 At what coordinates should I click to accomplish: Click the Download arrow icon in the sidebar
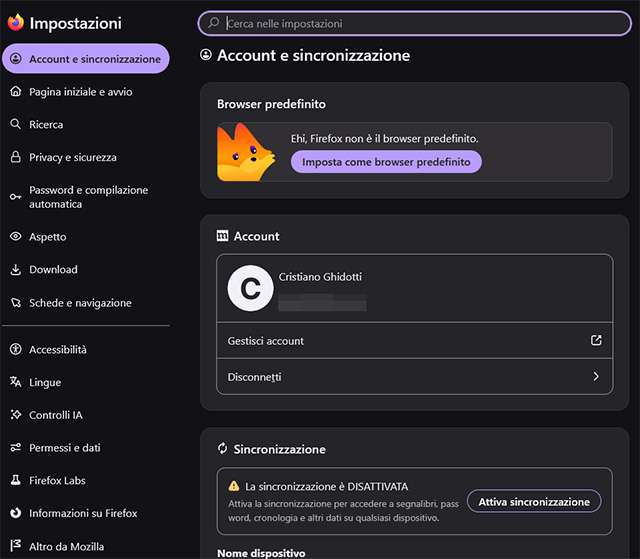[16, 269]
